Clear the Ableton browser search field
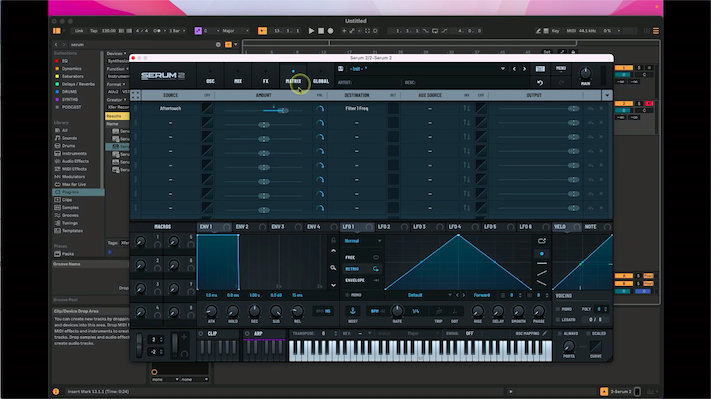Viewport: 711px width, 399px height. point(218,44)
